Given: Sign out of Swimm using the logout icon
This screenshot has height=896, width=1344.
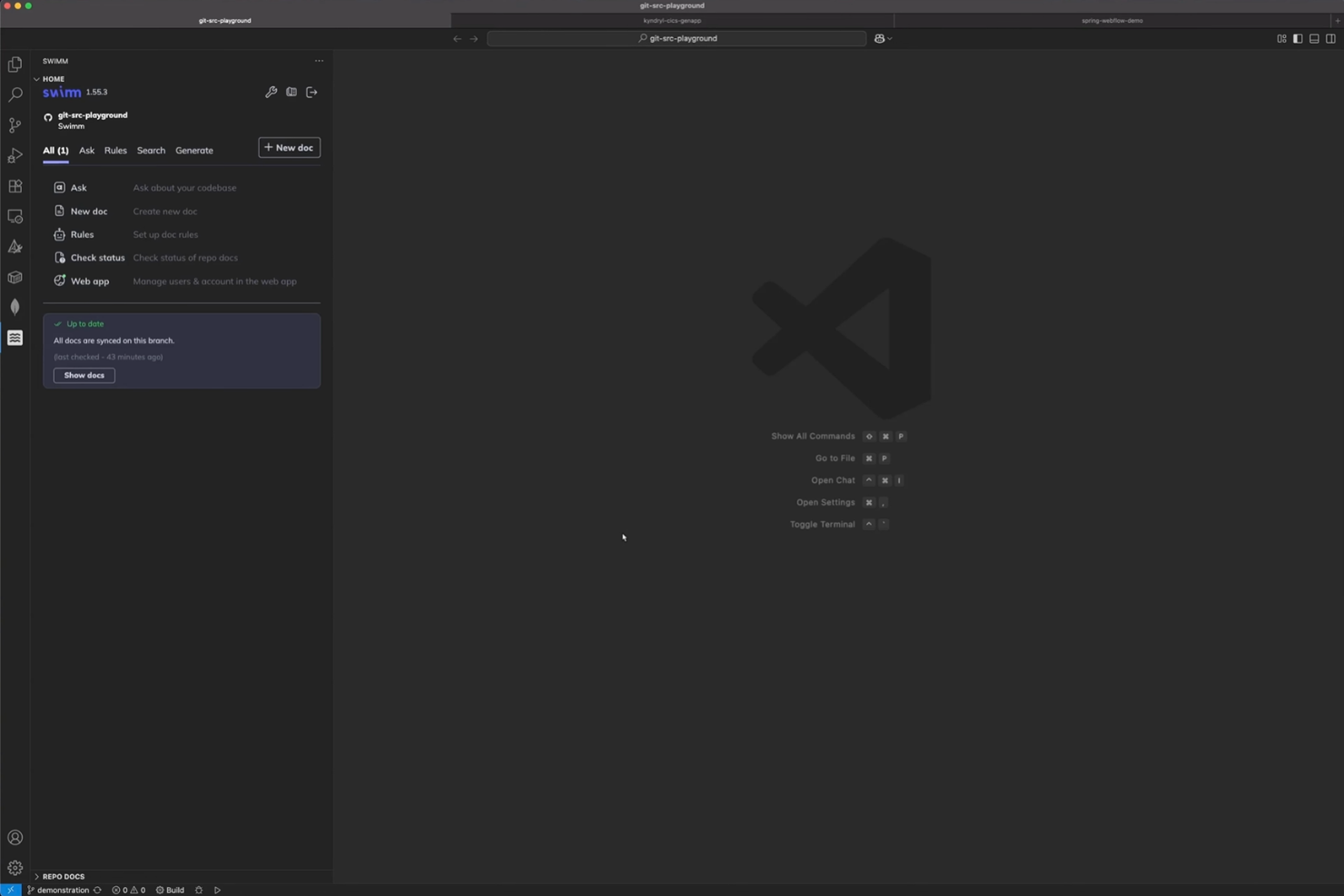Looking at the screenshot, I should [311, 92].
